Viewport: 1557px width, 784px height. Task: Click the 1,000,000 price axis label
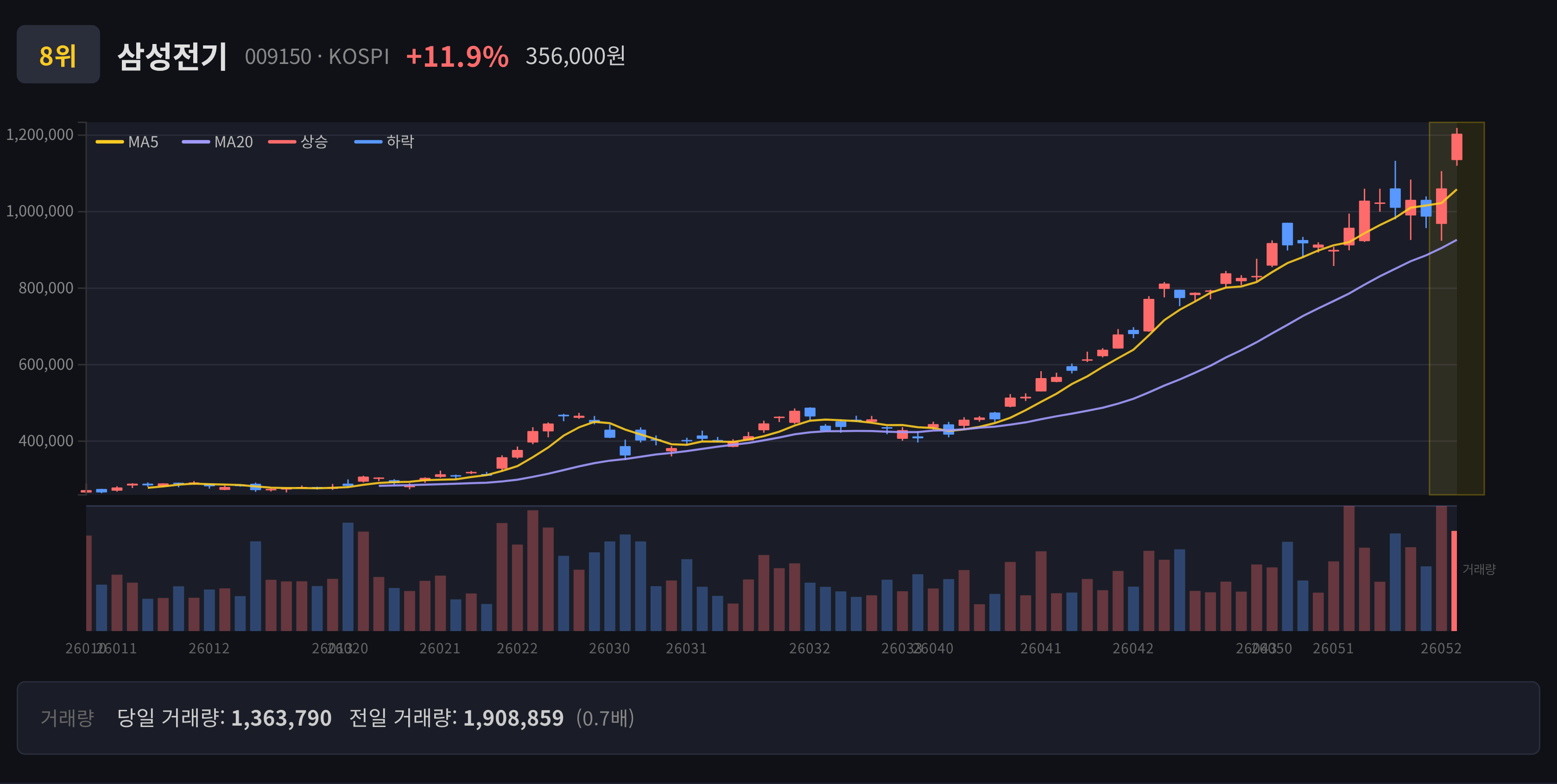pyautogui.click(x=40, y=211)
